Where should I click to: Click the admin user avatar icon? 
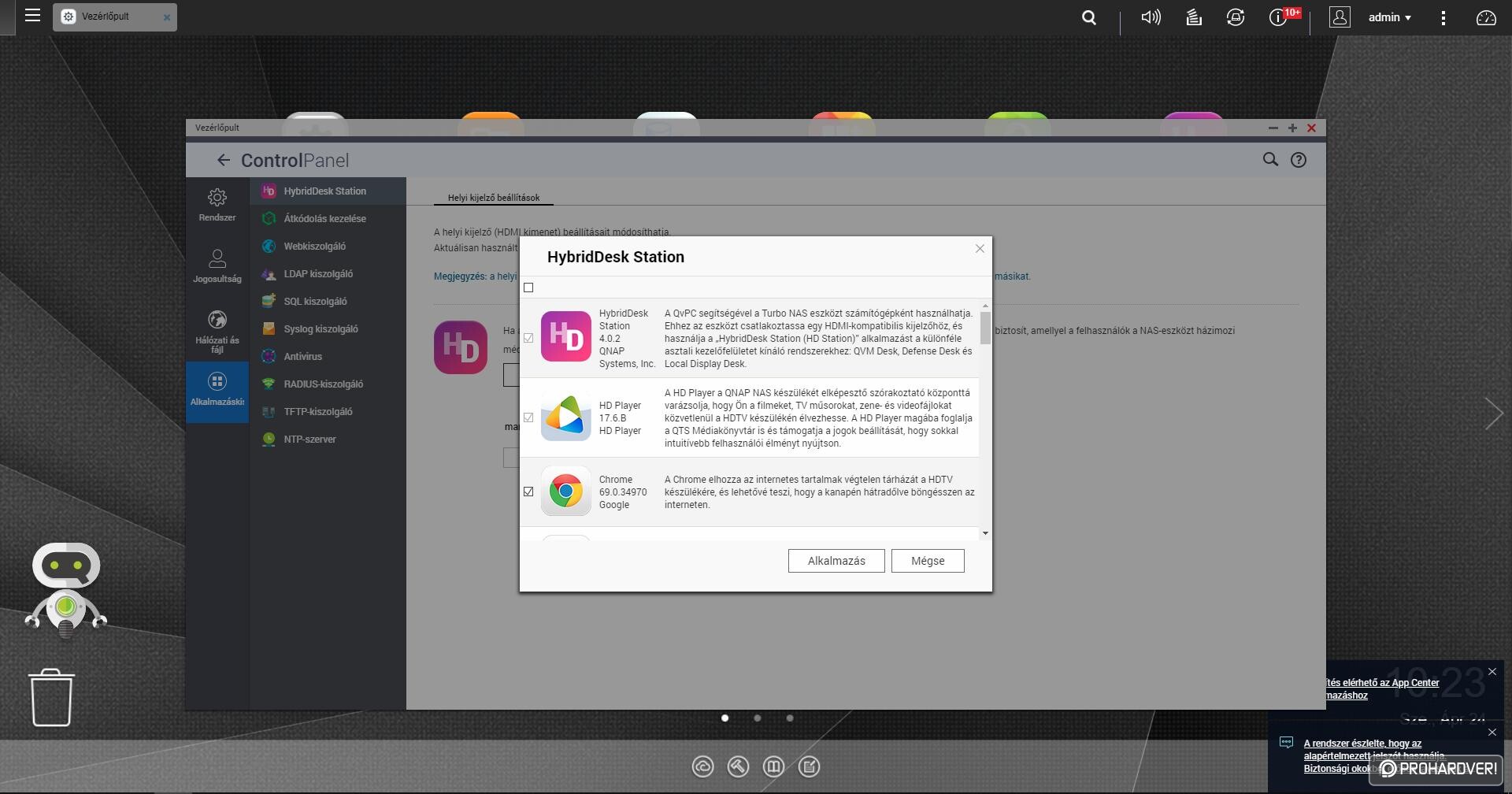(1340, 17)
